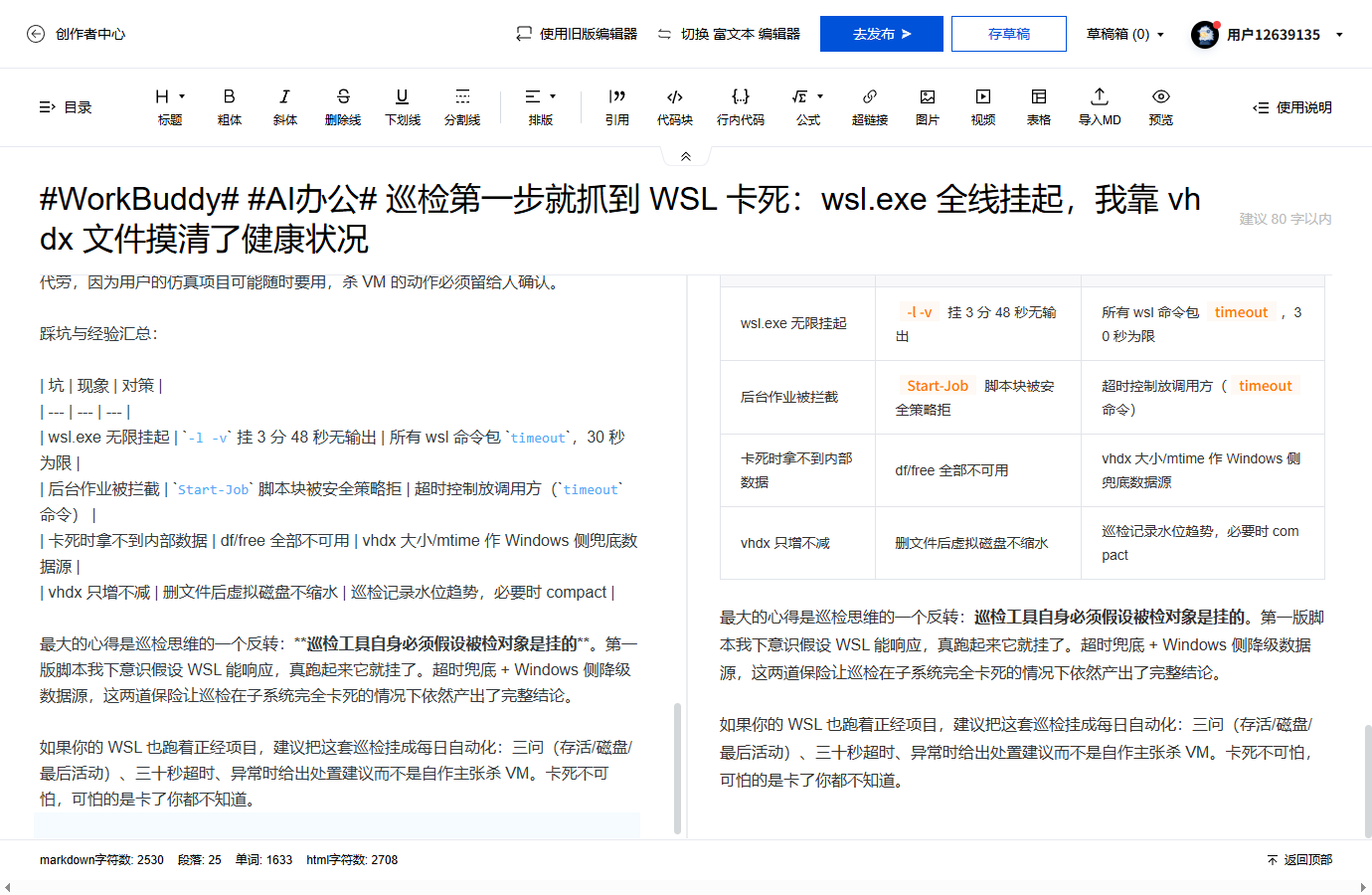Open the 排版 alignment tool
The height and width of the screenshot is (895, 1372).
(x=541, y=107)
